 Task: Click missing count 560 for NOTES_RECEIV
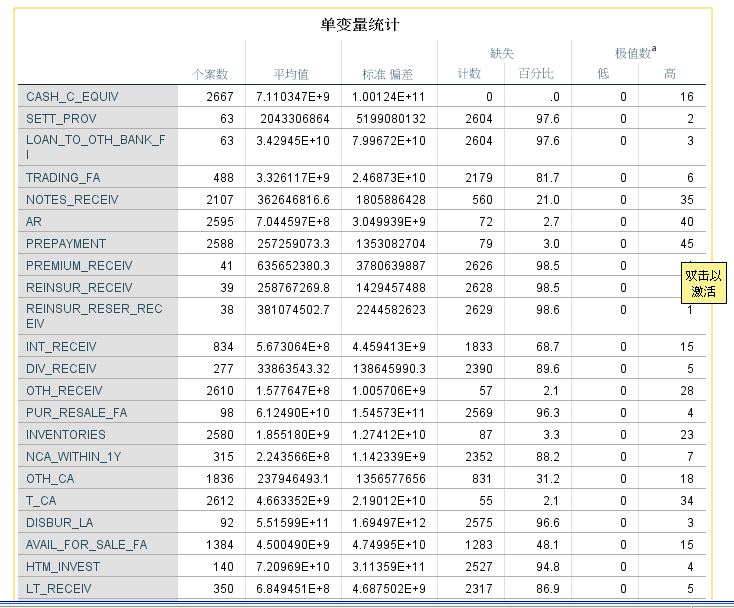[482, 199]
